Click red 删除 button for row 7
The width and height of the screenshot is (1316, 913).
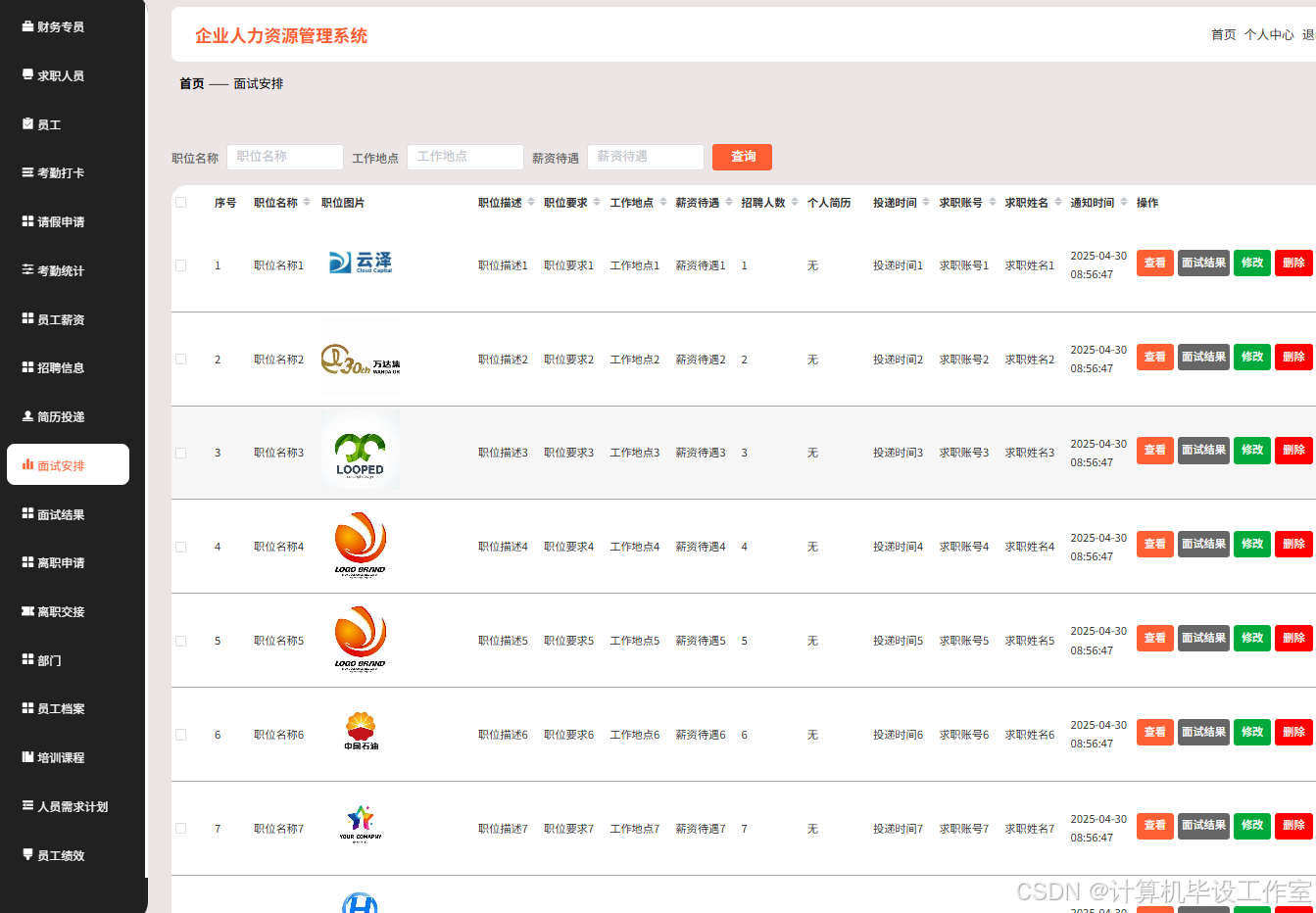1293,825
